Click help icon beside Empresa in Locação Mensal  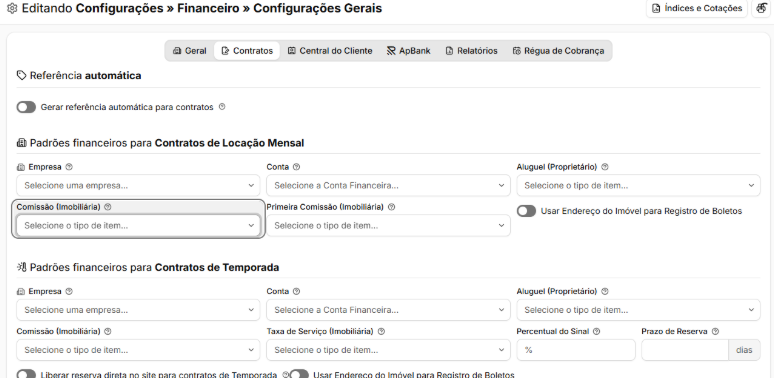69,167
